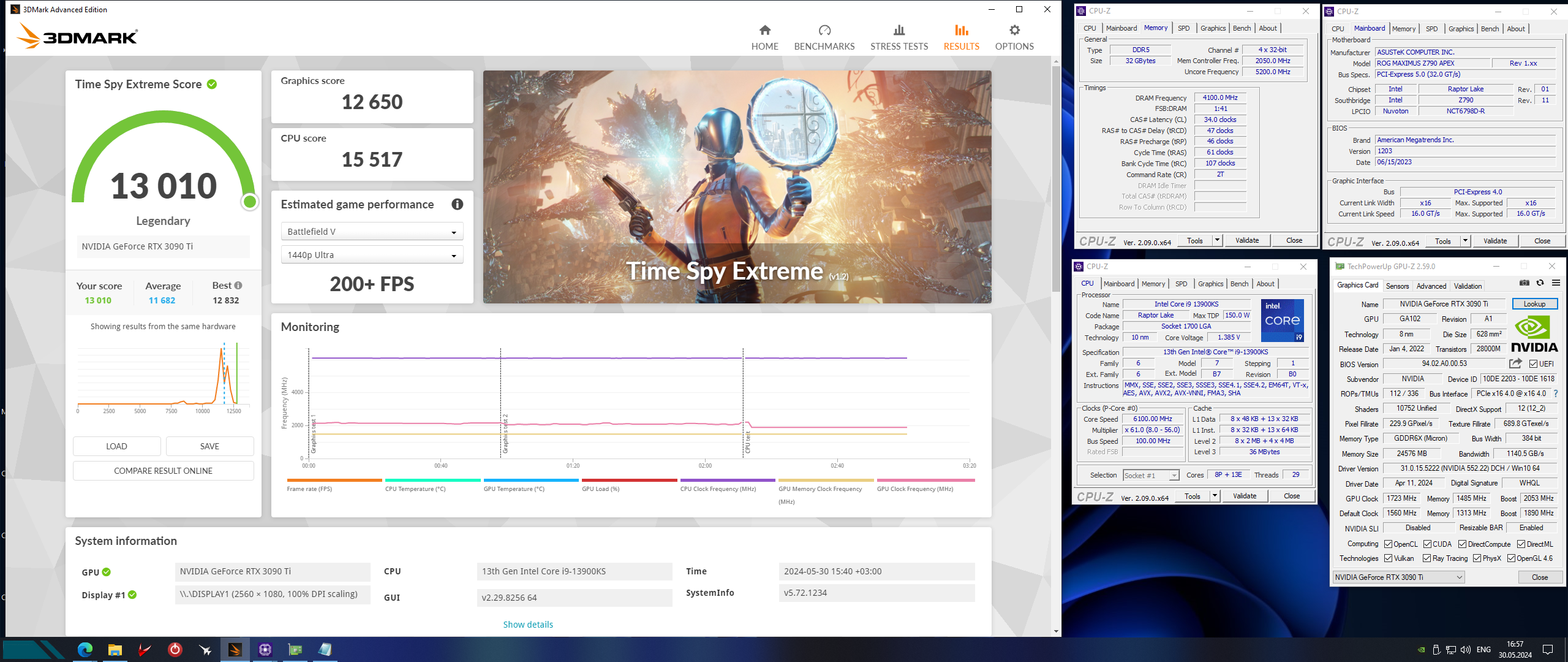Click the Bus Interface question mark in GPU-Z
1568x662 pixels.
tap(1556, 394)
